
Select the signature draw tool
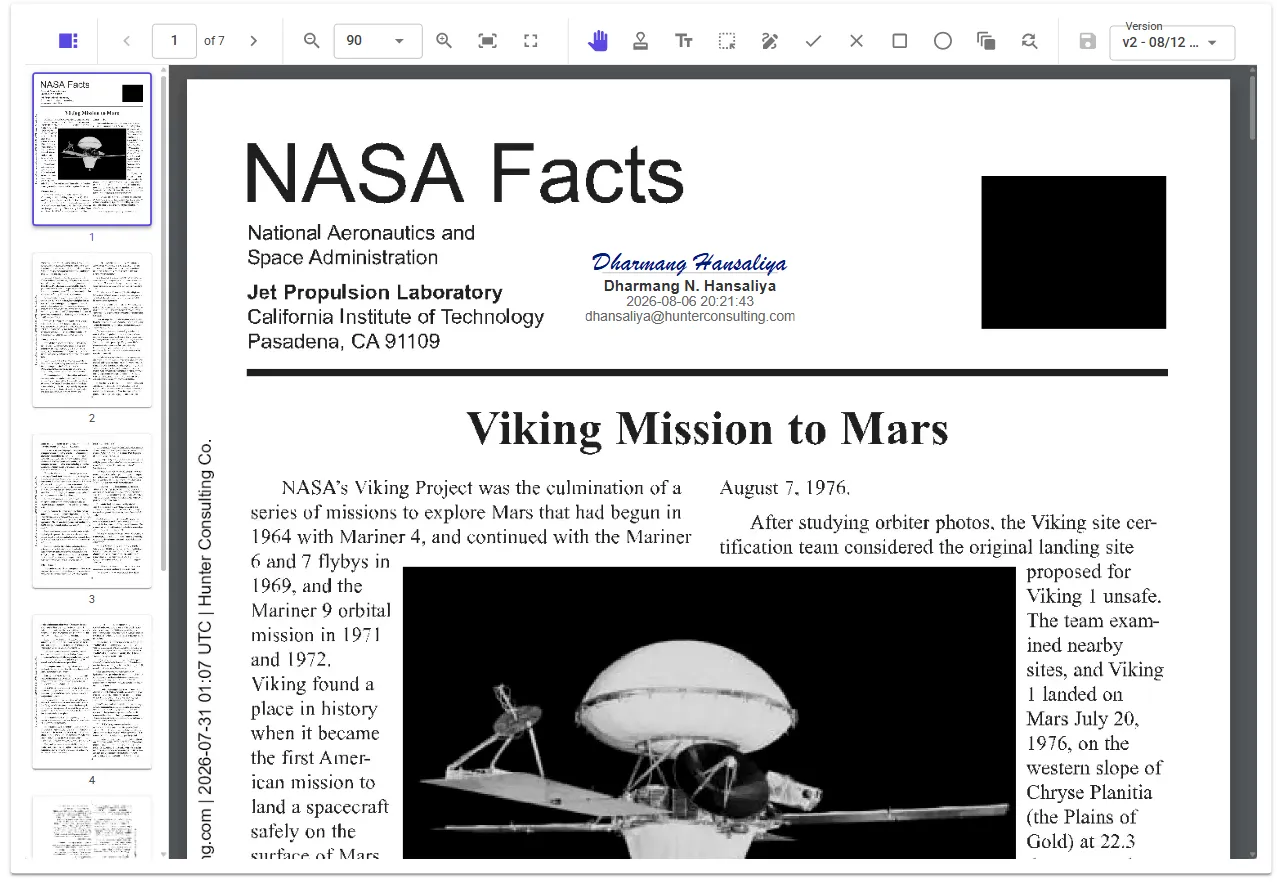pos(769,41)
